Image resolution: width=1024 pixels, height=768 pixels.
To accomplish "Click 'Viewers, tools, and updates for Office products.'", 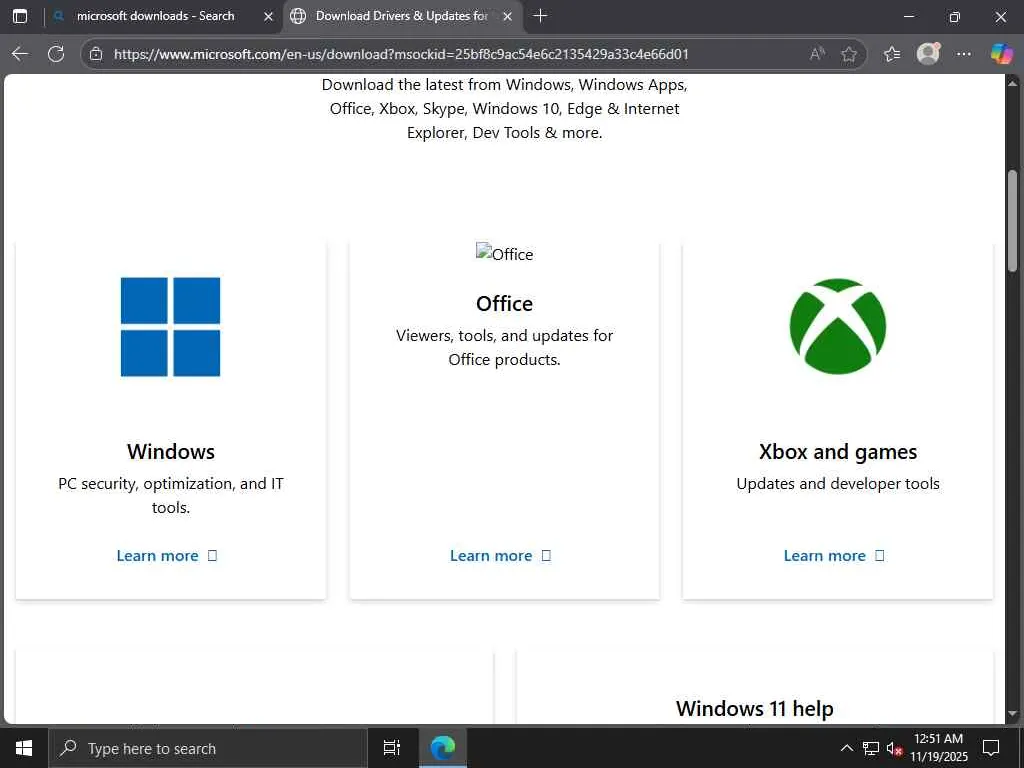I will pyautogui.click(x=504, y=347).
